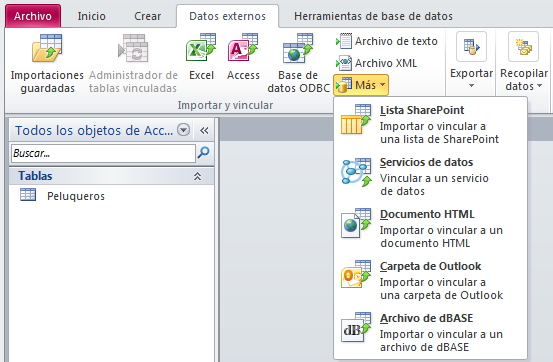
Task: Switch to the Inicio tab
Action: pyautogui.click(x=91, y=16)
